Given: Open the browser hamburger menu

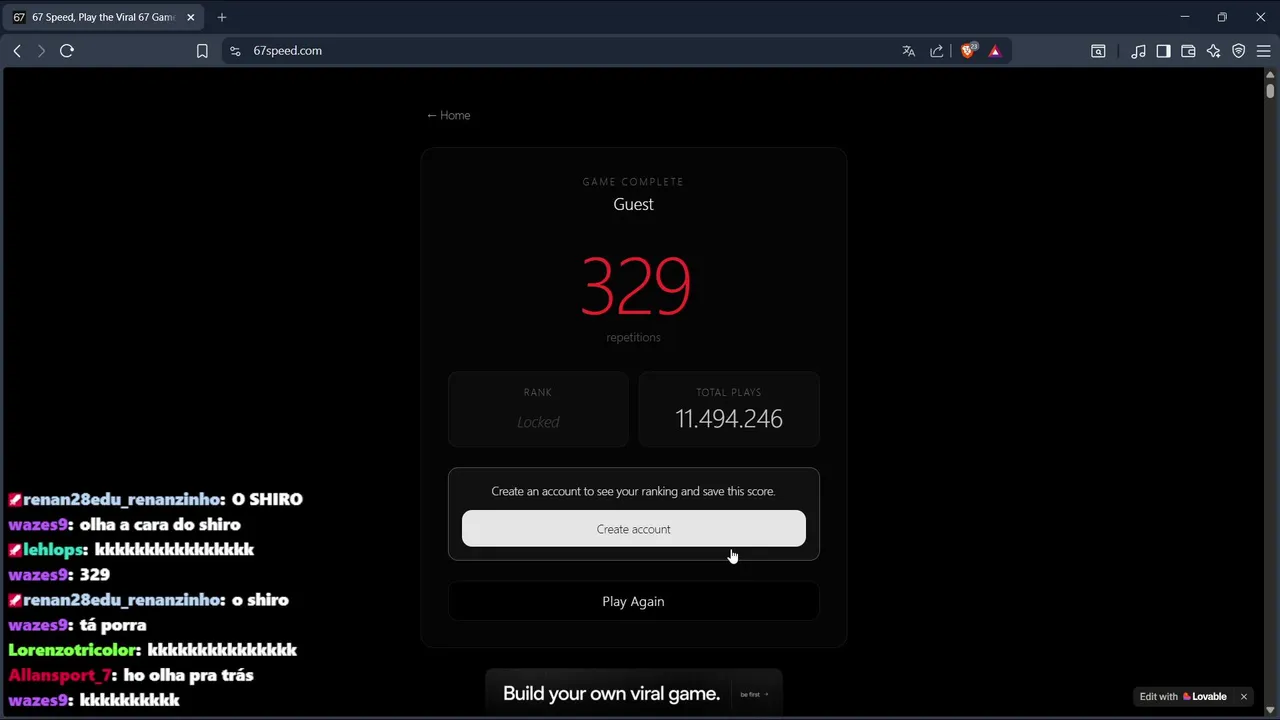Looking at the screenshot, I should click(1263, 51).
